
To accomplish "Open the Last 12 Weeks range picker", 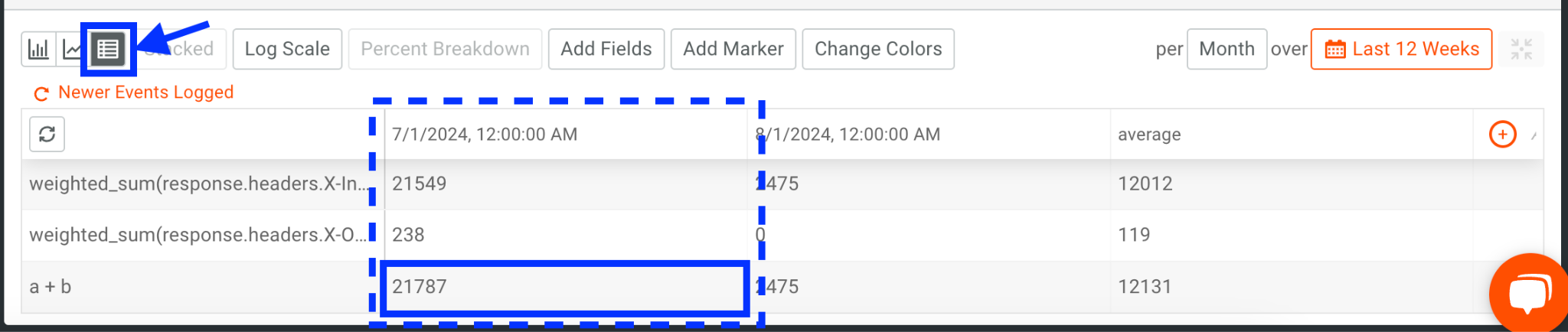I will (1415, 49).
